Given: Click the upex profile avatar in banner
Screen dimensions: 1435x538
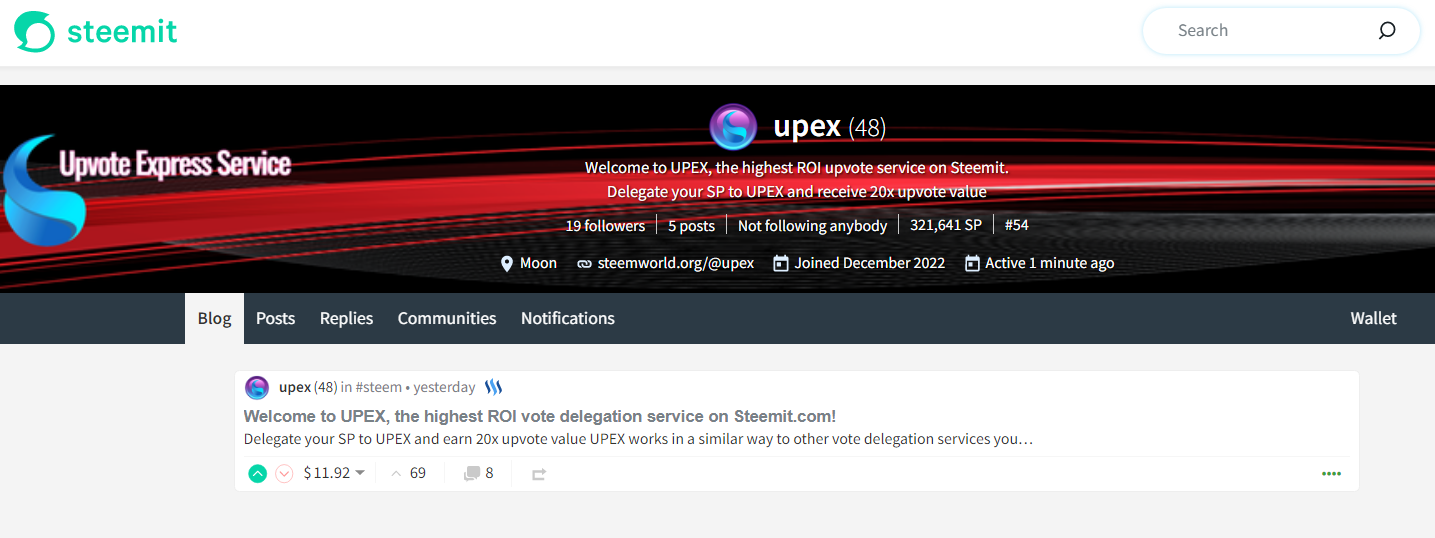Looking at the screenshot, I should [x=733, y=127].
